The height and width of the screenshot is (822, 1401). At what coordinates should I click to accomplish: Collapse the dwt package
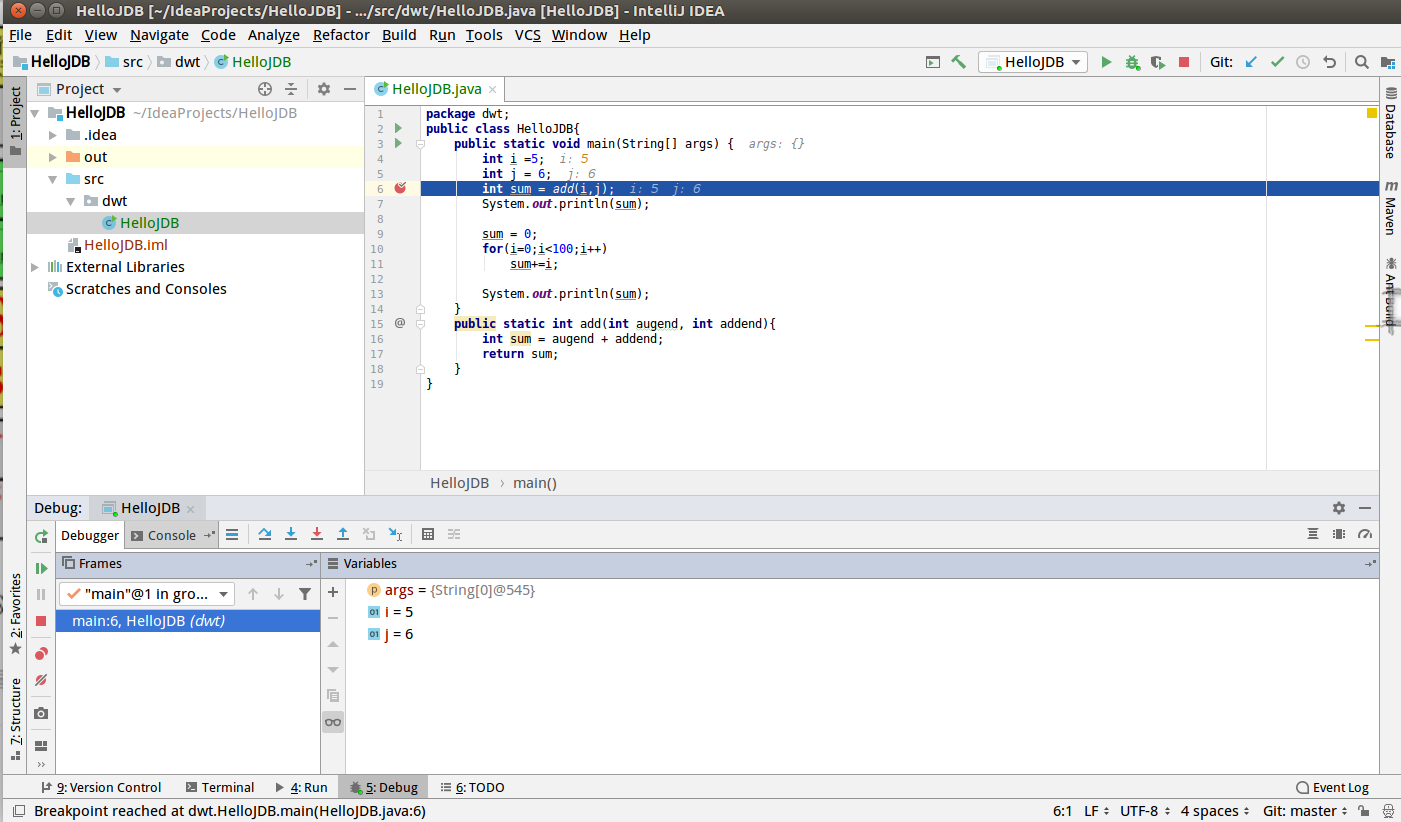(71, 201)
